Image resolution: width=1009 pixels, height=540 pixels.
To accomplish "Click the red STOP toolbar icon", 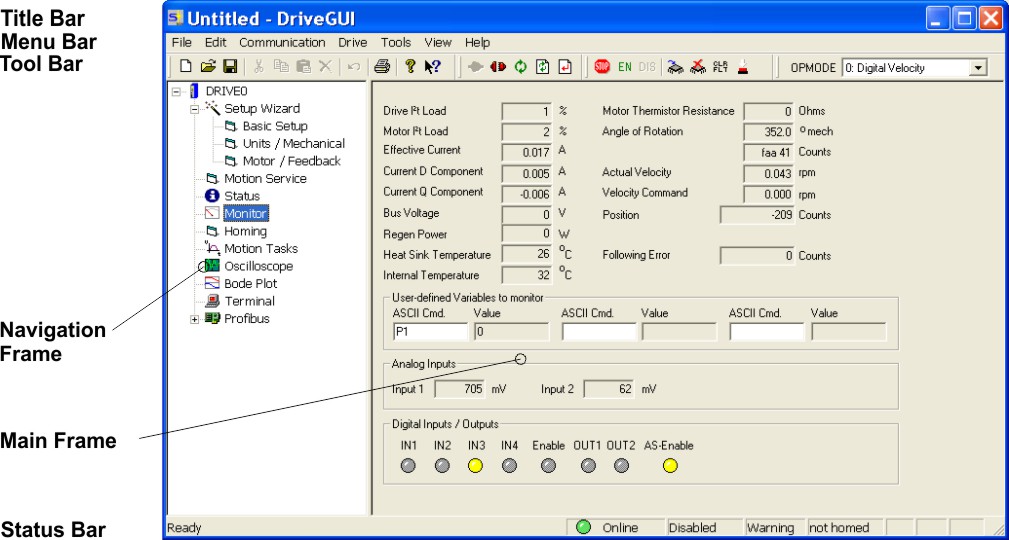I will pyautogui.click(x=602, y=67).
